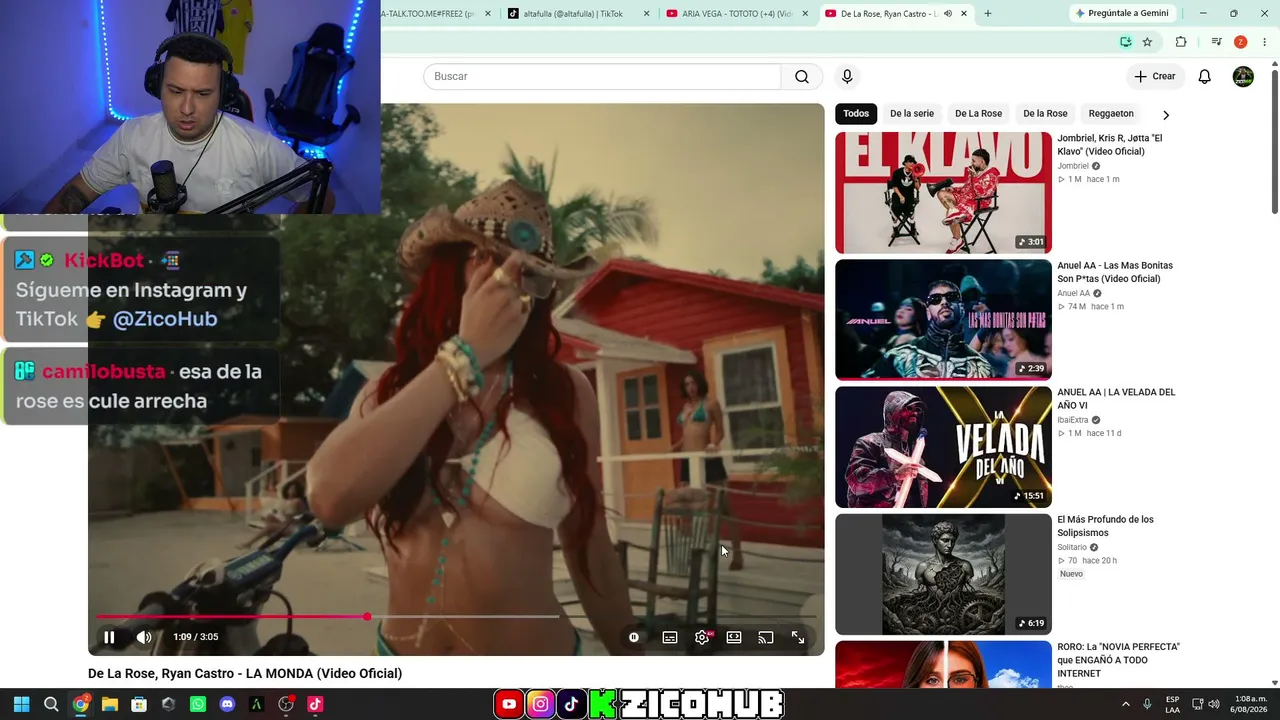
Task: Open Jombriel, Kris R El Klavo title
Action: pyautogui.click(x=1109, y=144)
